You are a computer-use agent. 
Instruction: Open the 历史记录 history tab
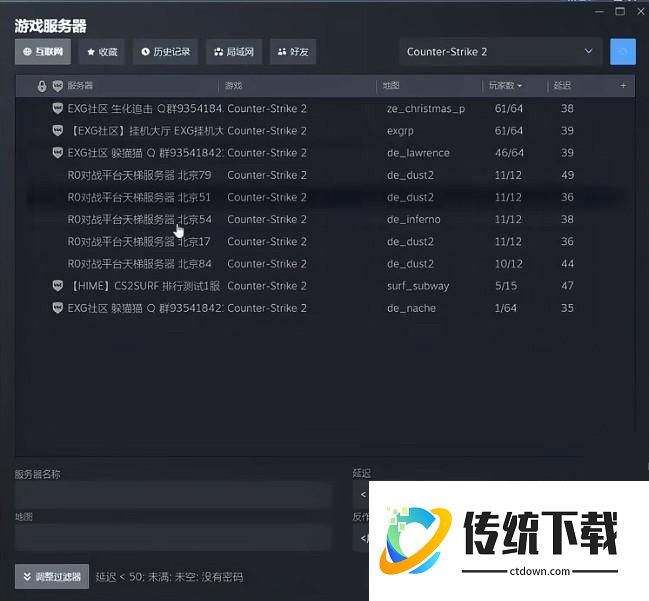coord(165,52)
